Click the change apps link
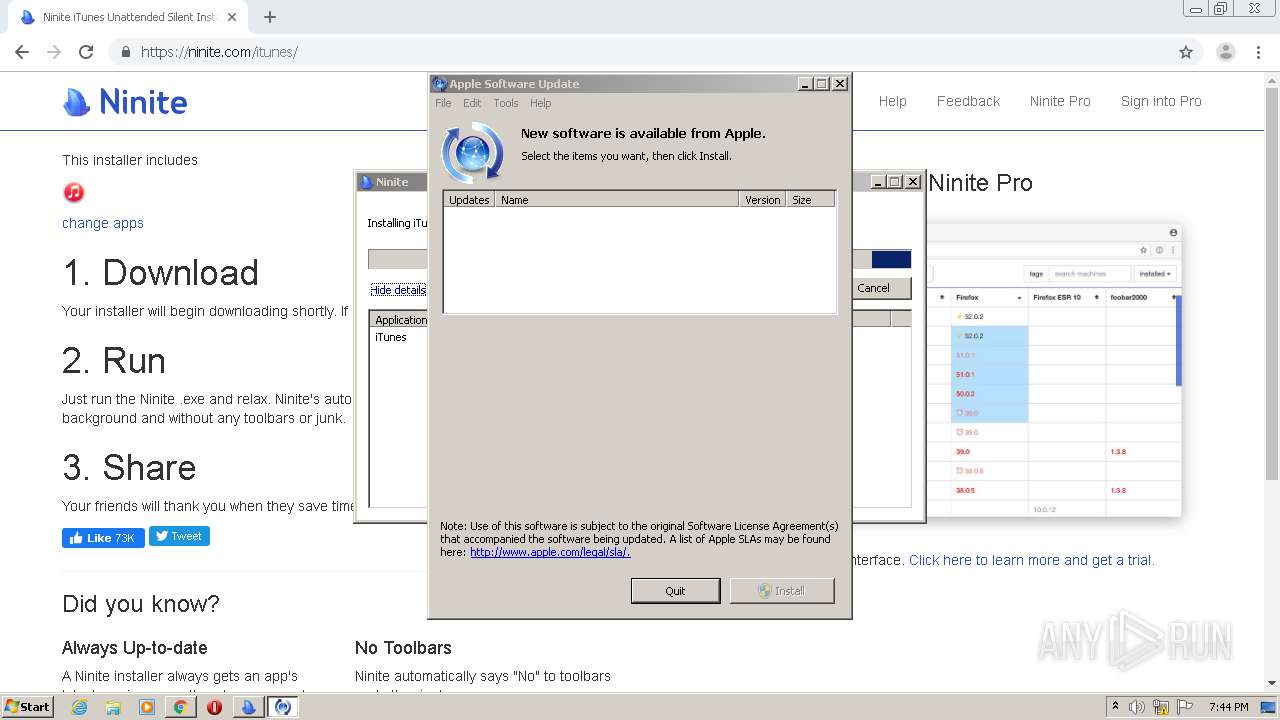 [103, 223]
